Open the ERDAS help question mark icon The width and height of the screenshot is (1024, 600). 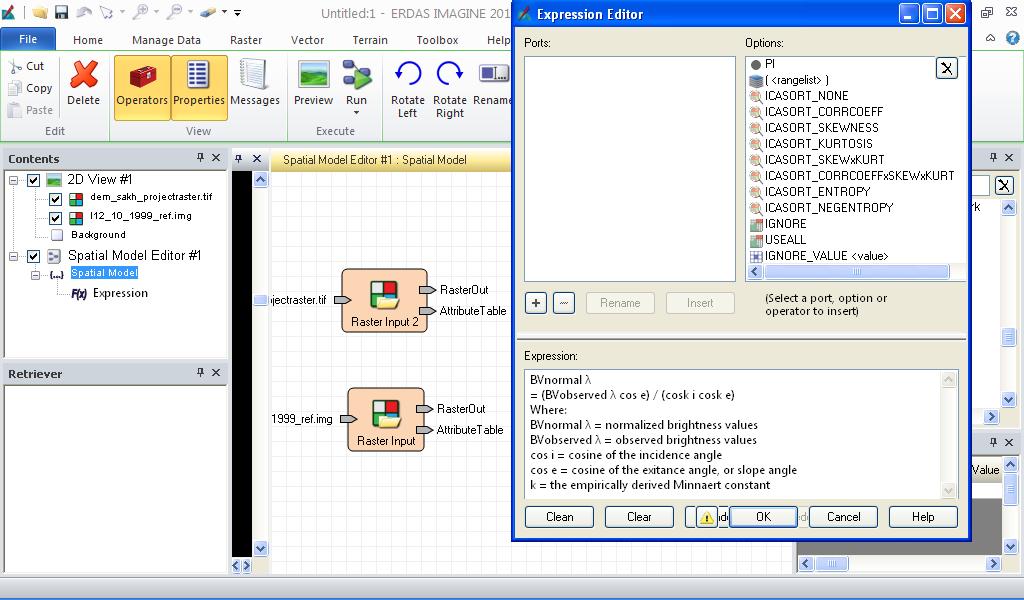pos(1012,38)
